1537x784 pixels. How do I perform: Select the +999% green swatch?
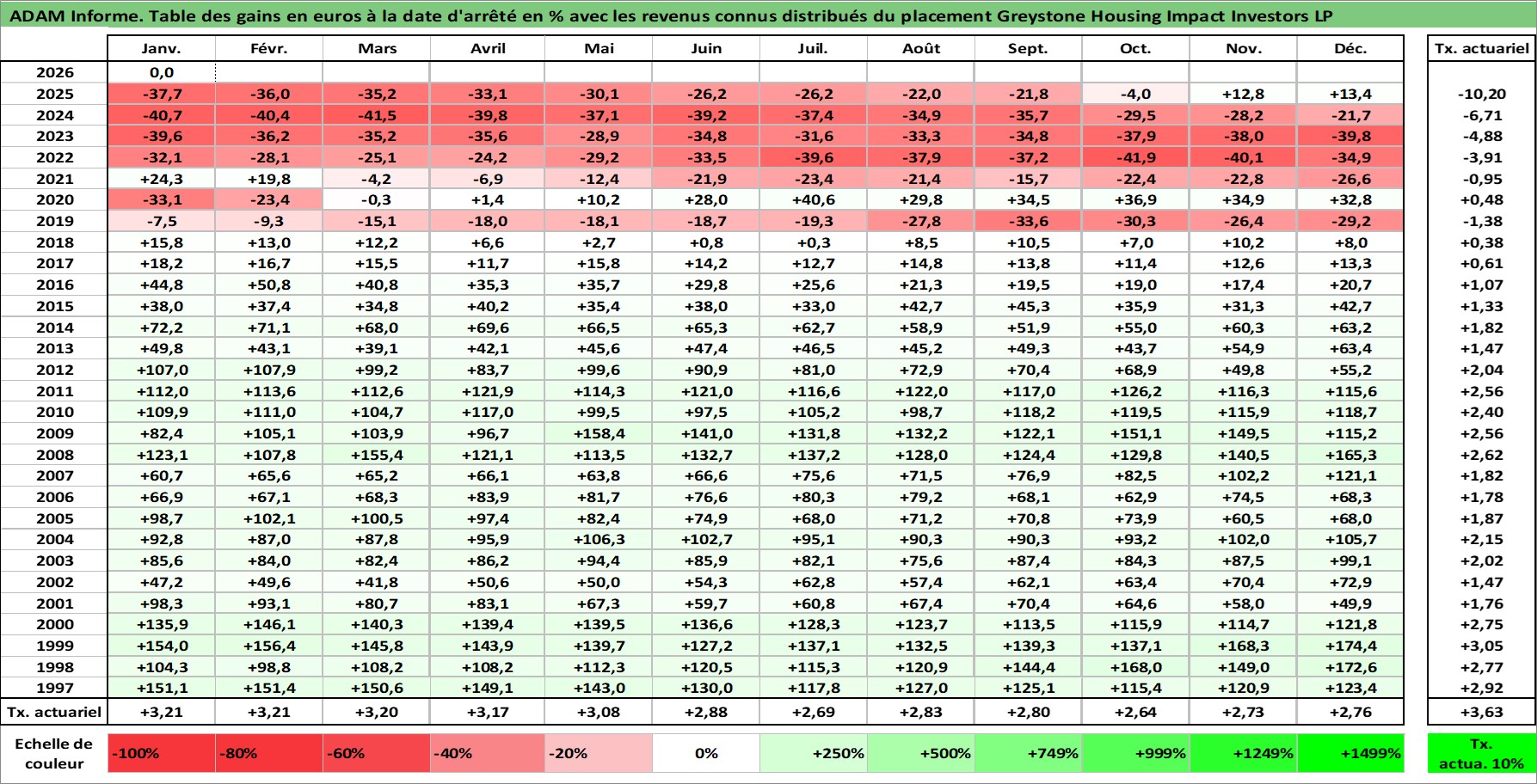pyautogui.click(x=1136, y=753)
